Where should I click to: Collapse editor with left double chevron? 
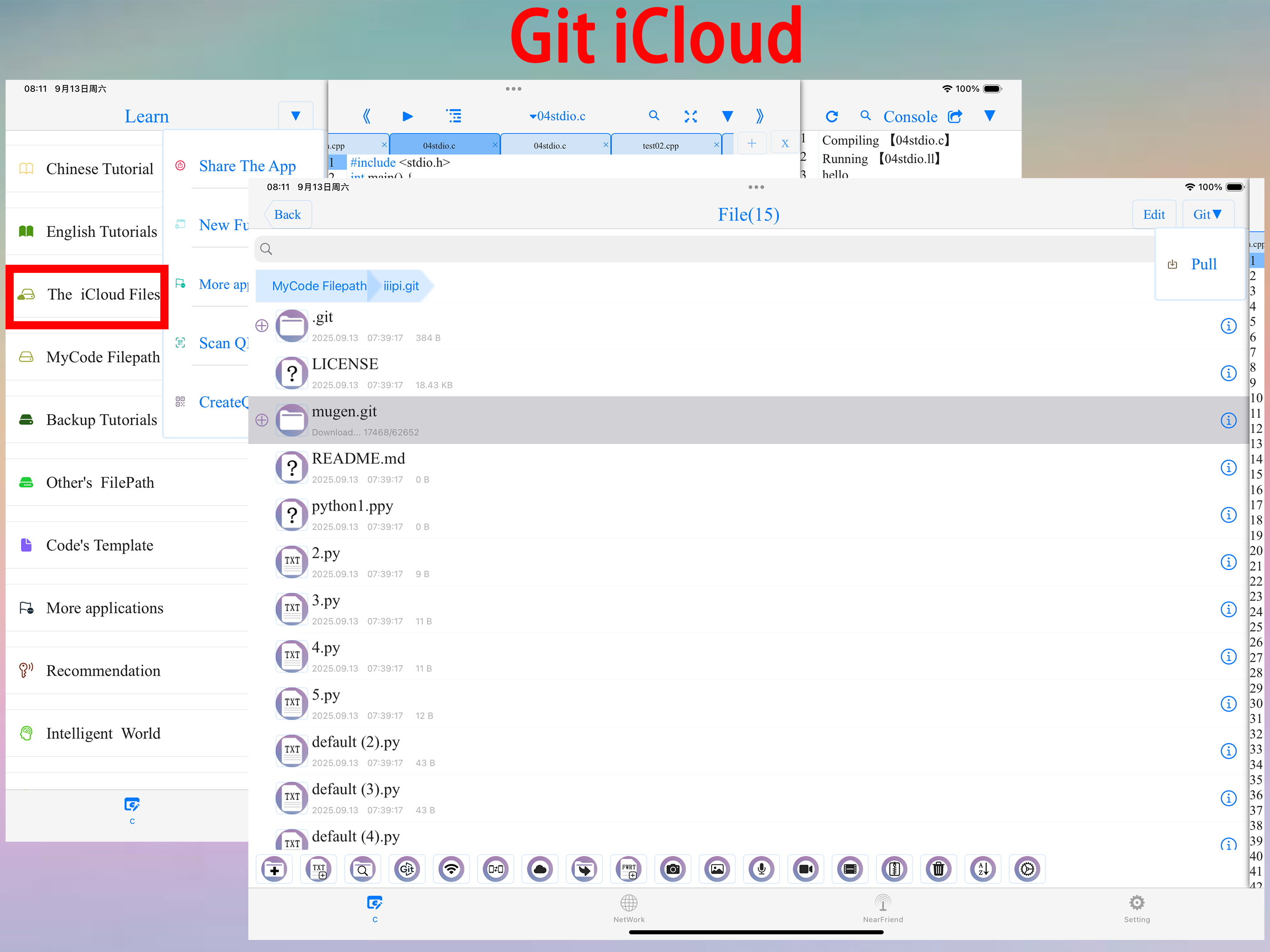coord(366,117)
